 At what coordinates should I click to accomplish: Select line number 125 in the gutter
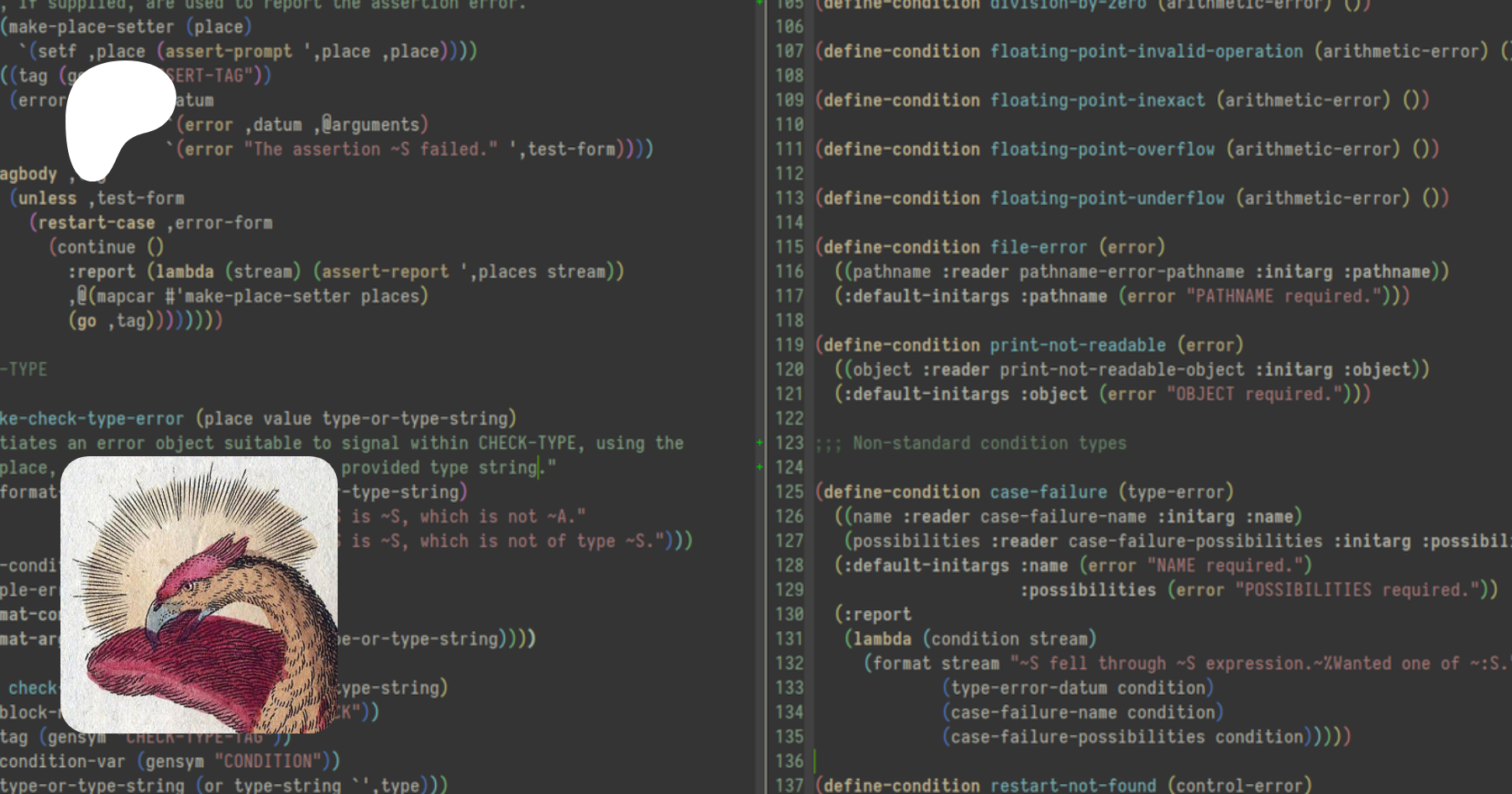(x=789, y=492)
